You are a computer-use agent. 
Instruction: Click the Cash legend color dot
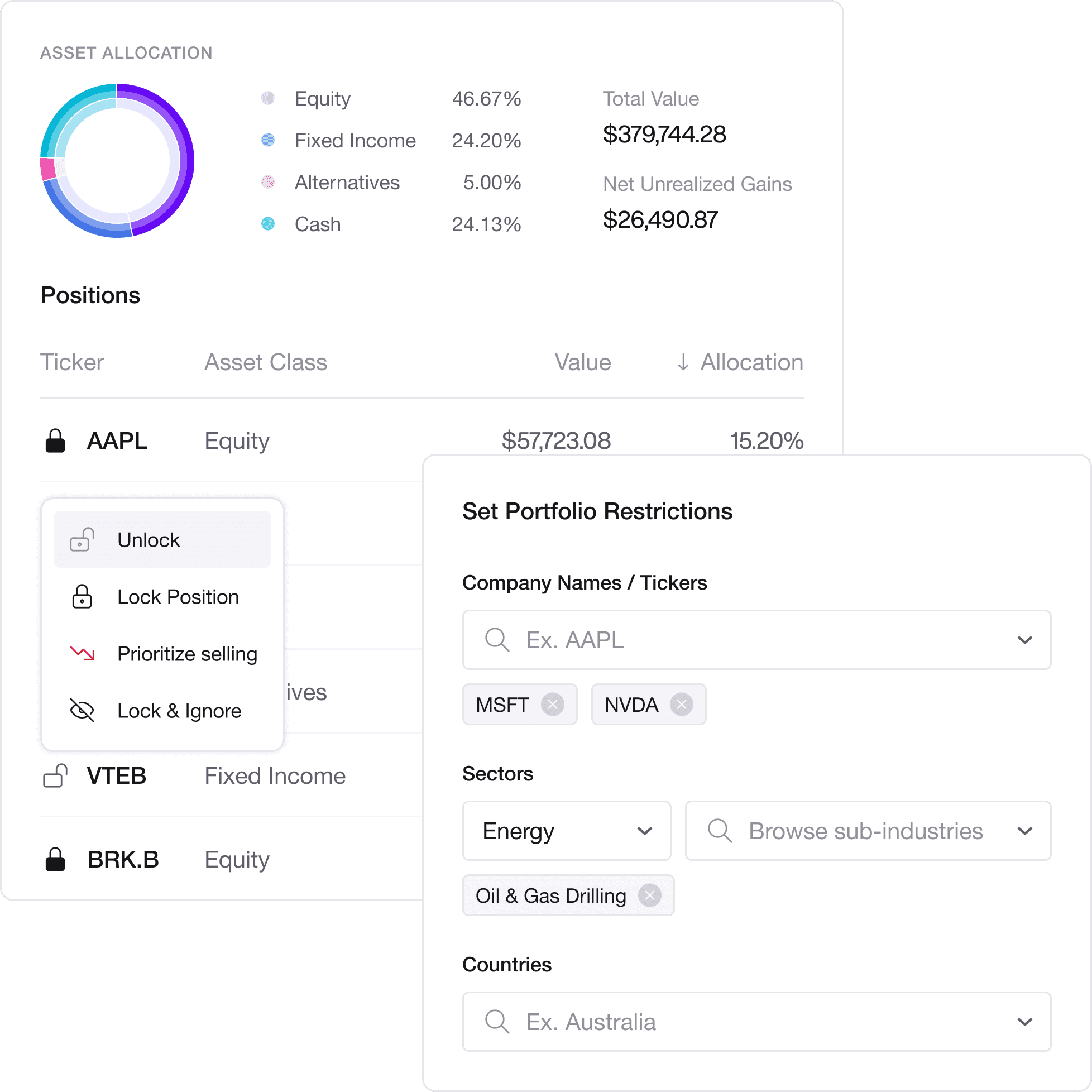(x=268, y=224)
